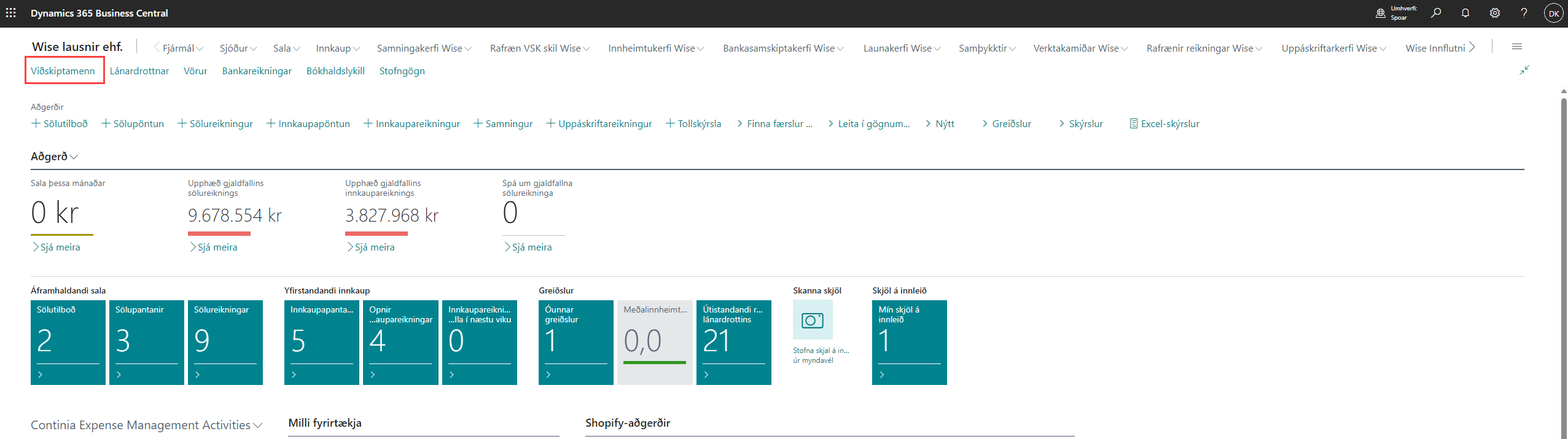Open the hamburger menu beside navigation
This screenshot has height=439, width=1568.
1517,47
